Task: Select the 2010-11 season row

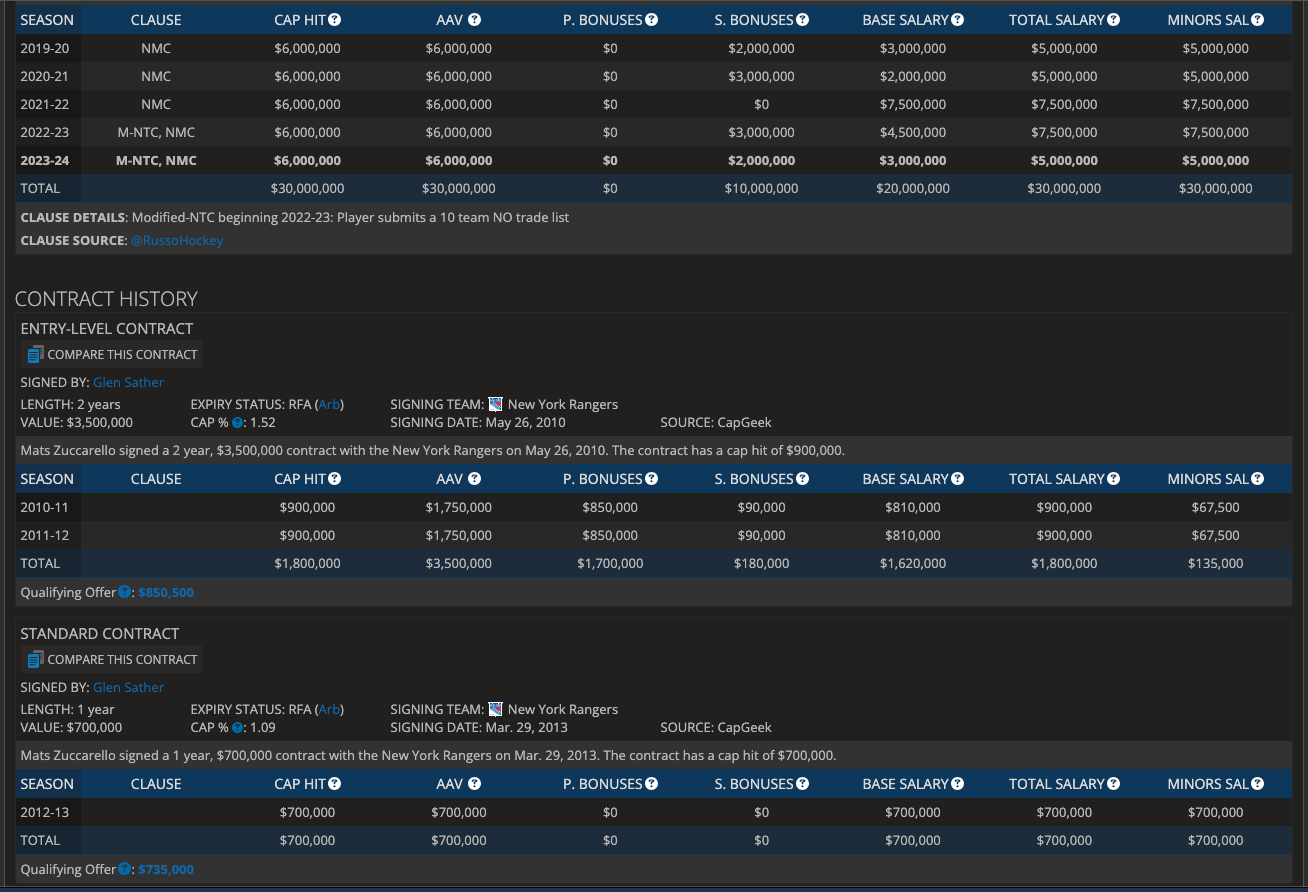Action: point(654,507)
